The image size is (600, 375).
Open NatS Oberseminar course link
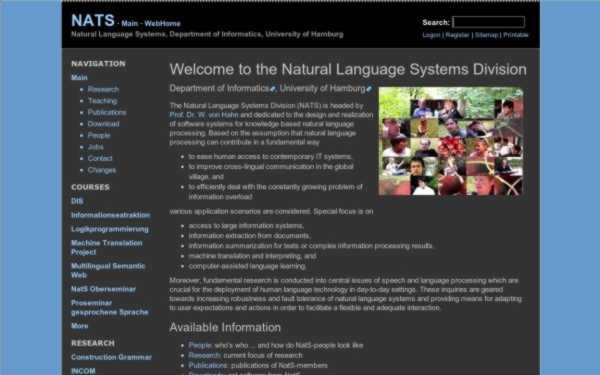(103, 289)
